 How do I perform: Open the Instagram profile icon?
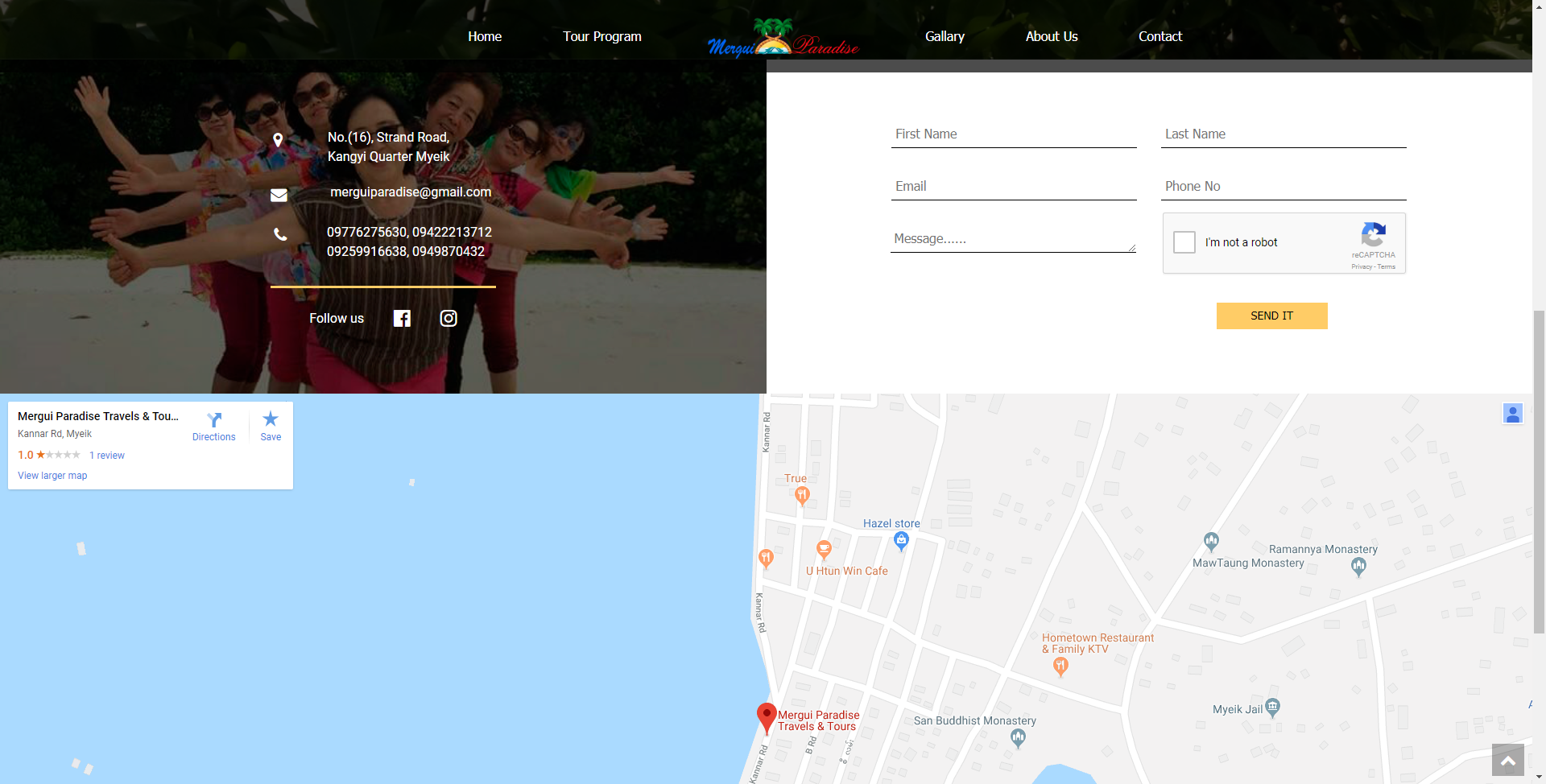[x=448, y=318]
